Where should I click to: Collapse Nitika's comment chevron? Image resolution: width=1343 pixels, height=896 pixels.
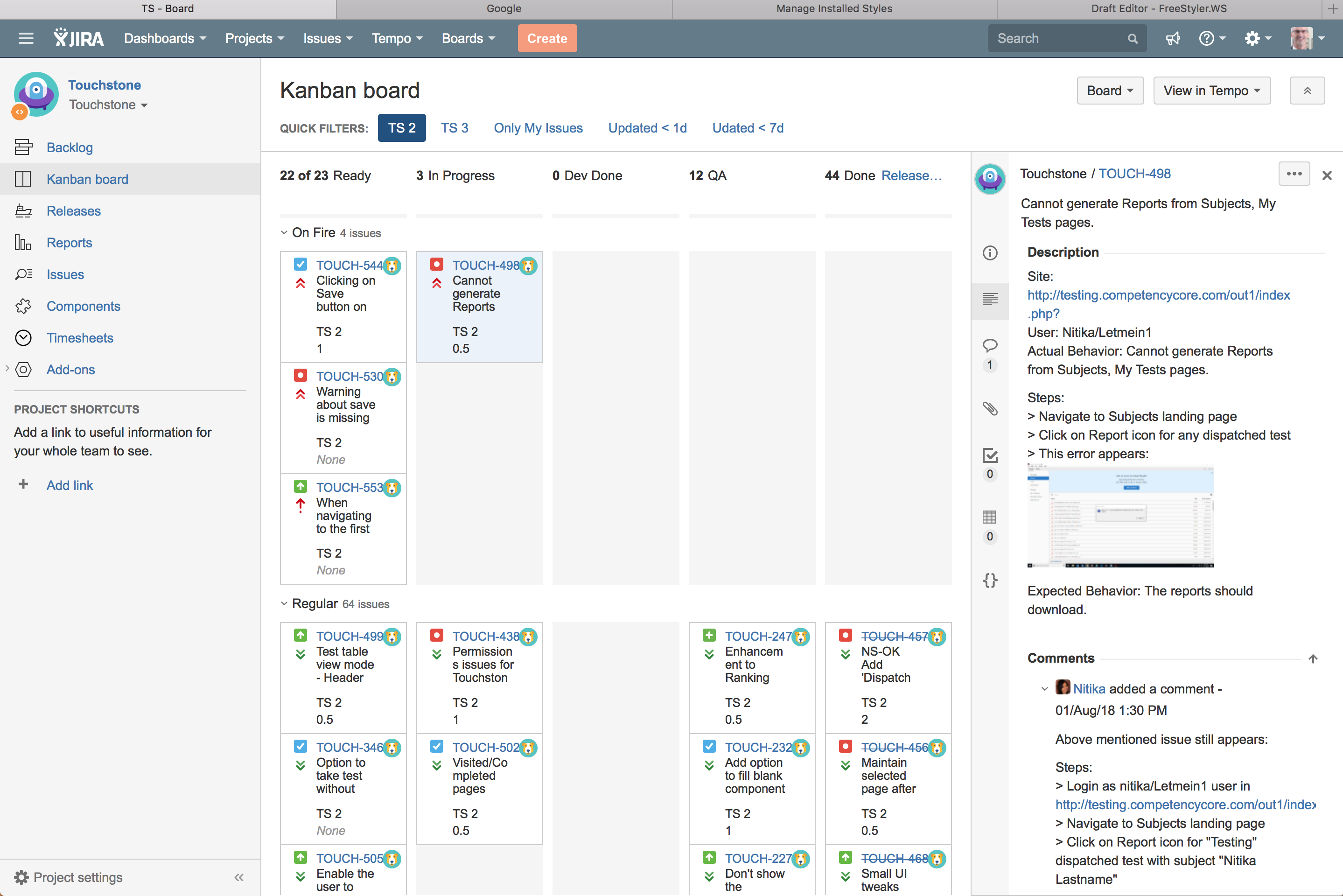pos(1045,689)
